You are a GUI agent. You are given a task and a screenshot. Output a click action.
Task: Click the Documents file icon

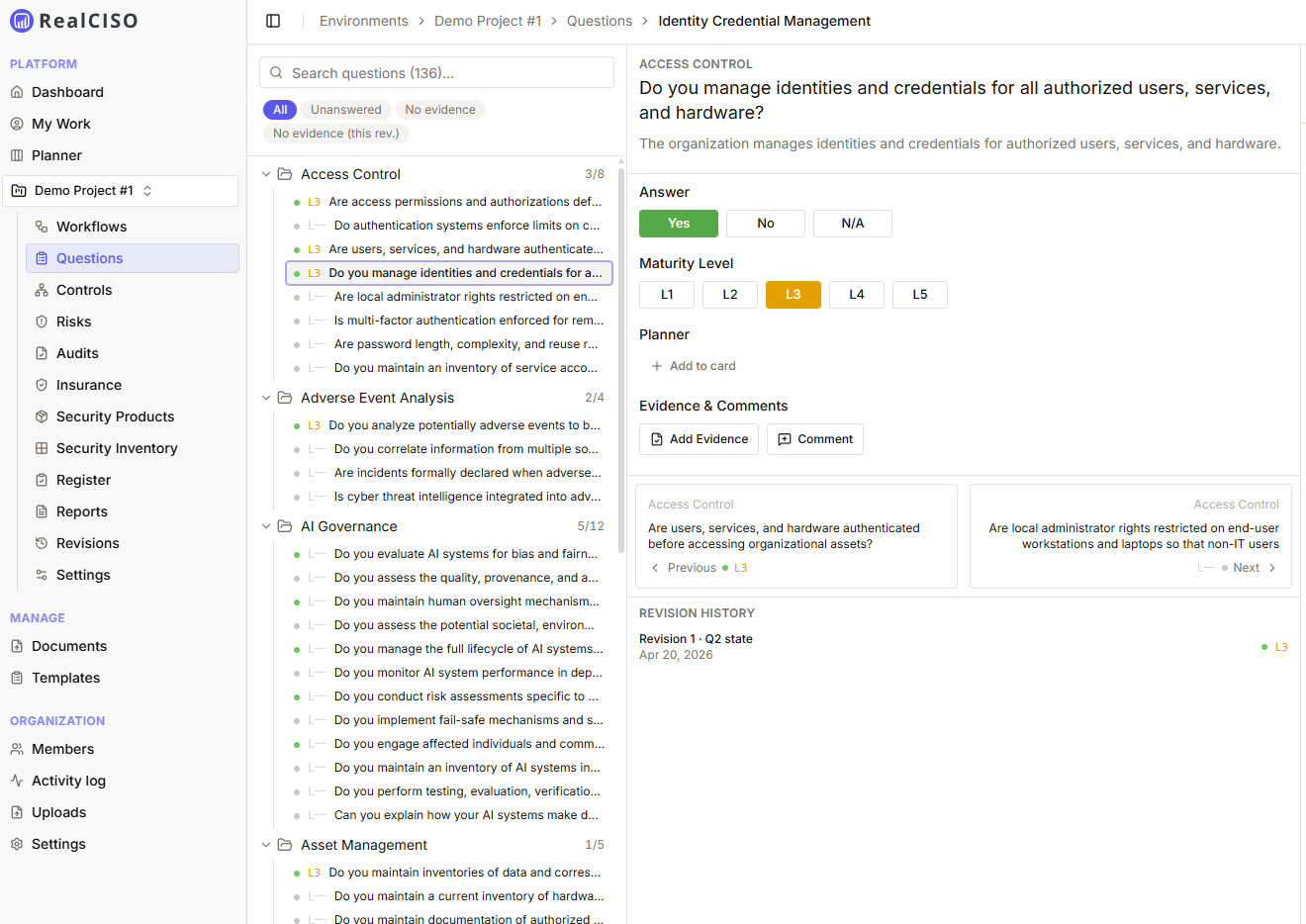(17, 646)
